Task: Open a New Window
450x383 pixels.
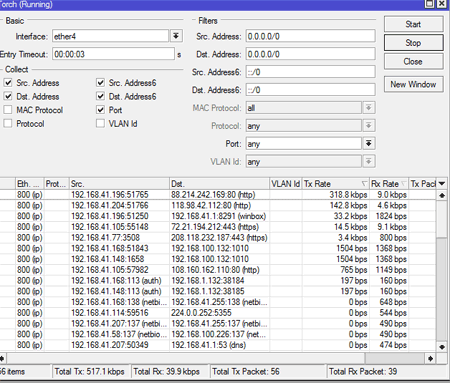Action: [x=413, y=84]
